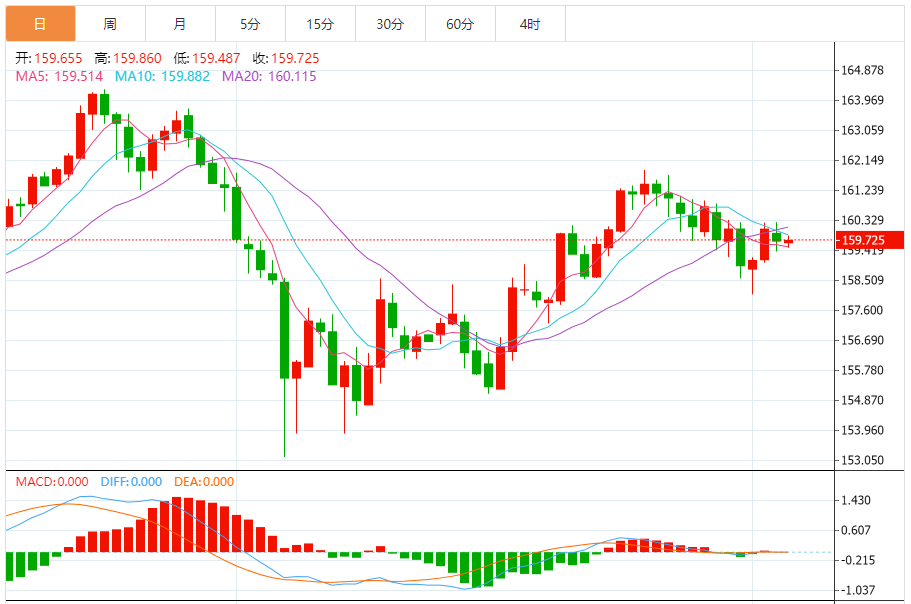Click the 153.050 price axis label
This screenshot has width=911, height=604.
pyautogui.click(x=862, y=460)
